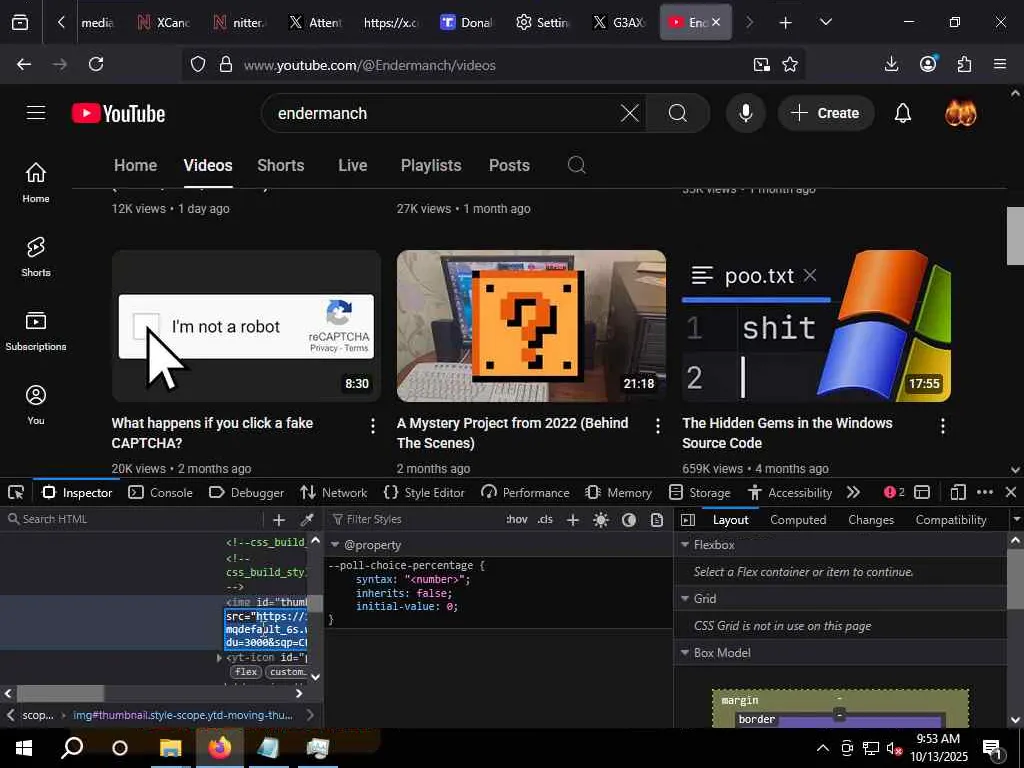The width and height of the screenshot is (1024, 768).
Task: Pick a color with the eyedropper icon
Action: point(307,520)
